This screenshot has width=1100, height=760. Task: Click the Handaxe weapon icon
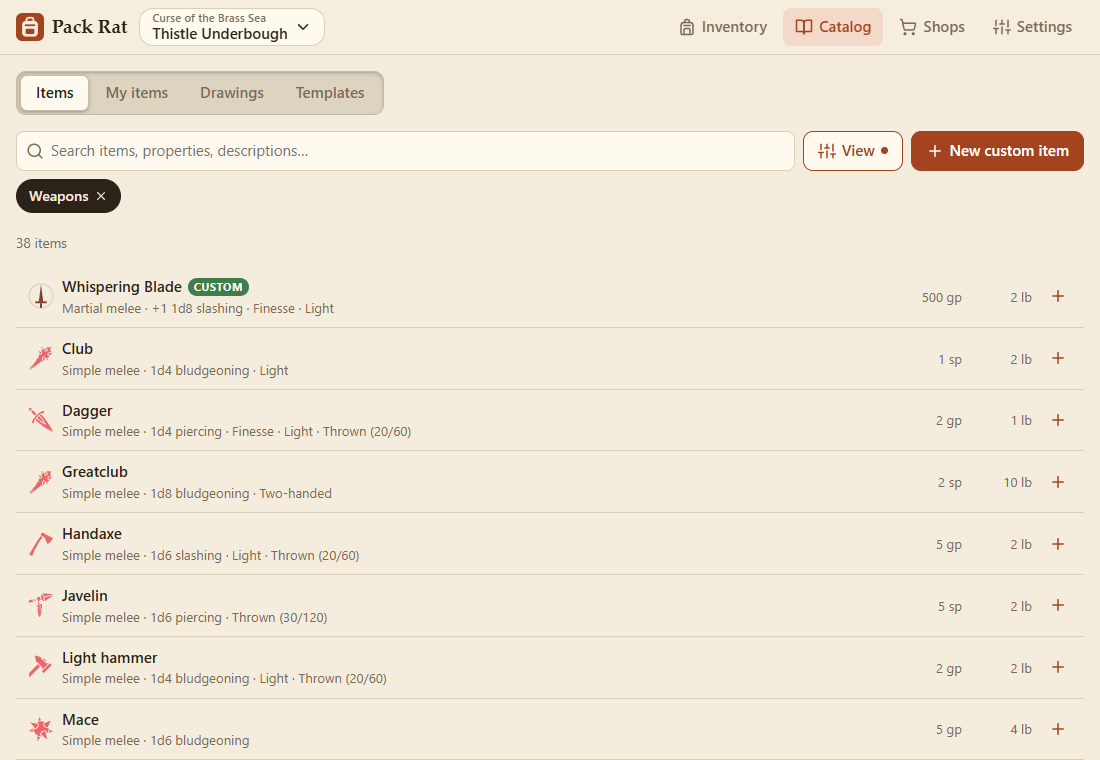click(x=41, y=544)
